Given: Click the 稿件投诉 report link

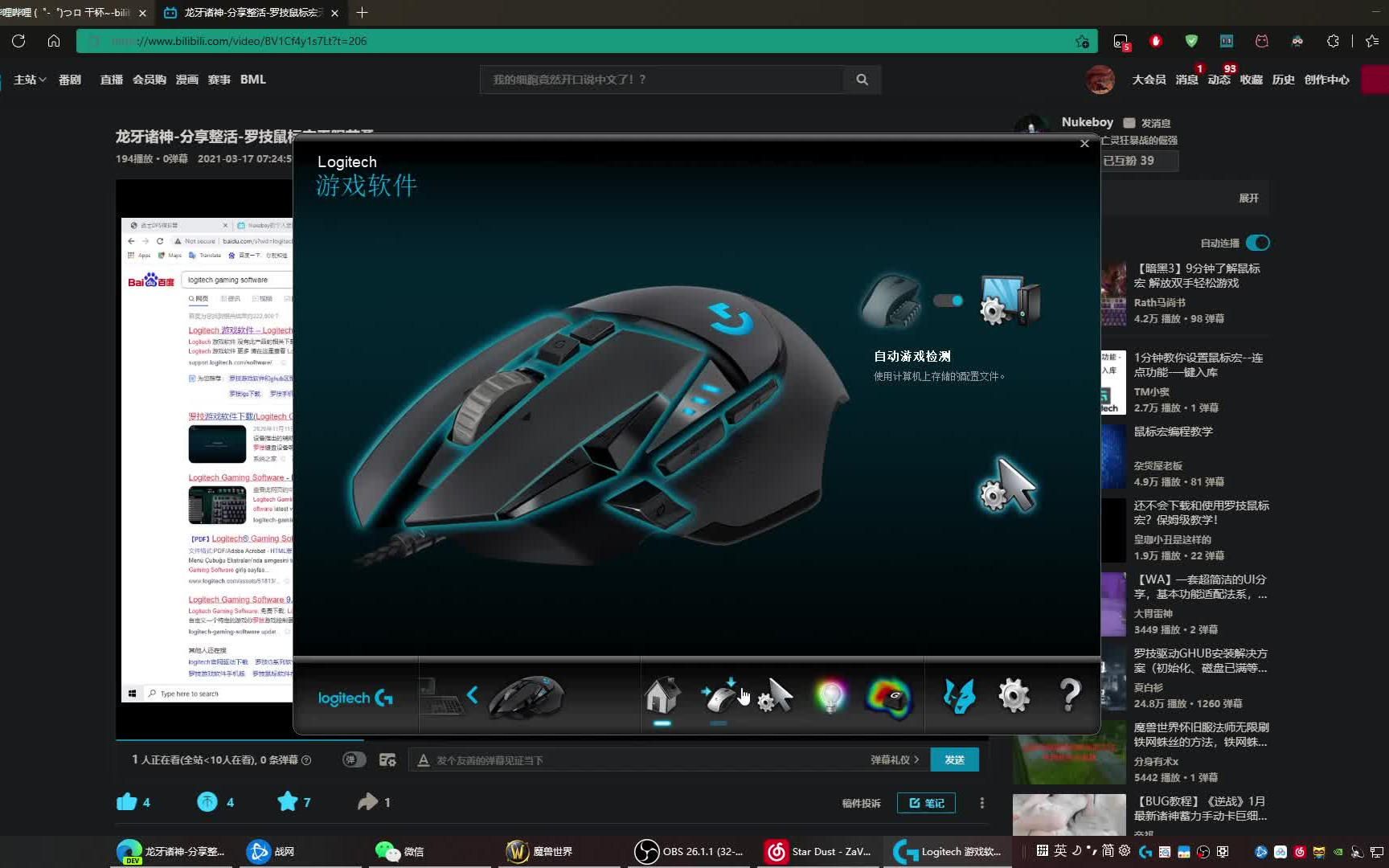Looking at the screenshot, I should (x=861, y=803).
